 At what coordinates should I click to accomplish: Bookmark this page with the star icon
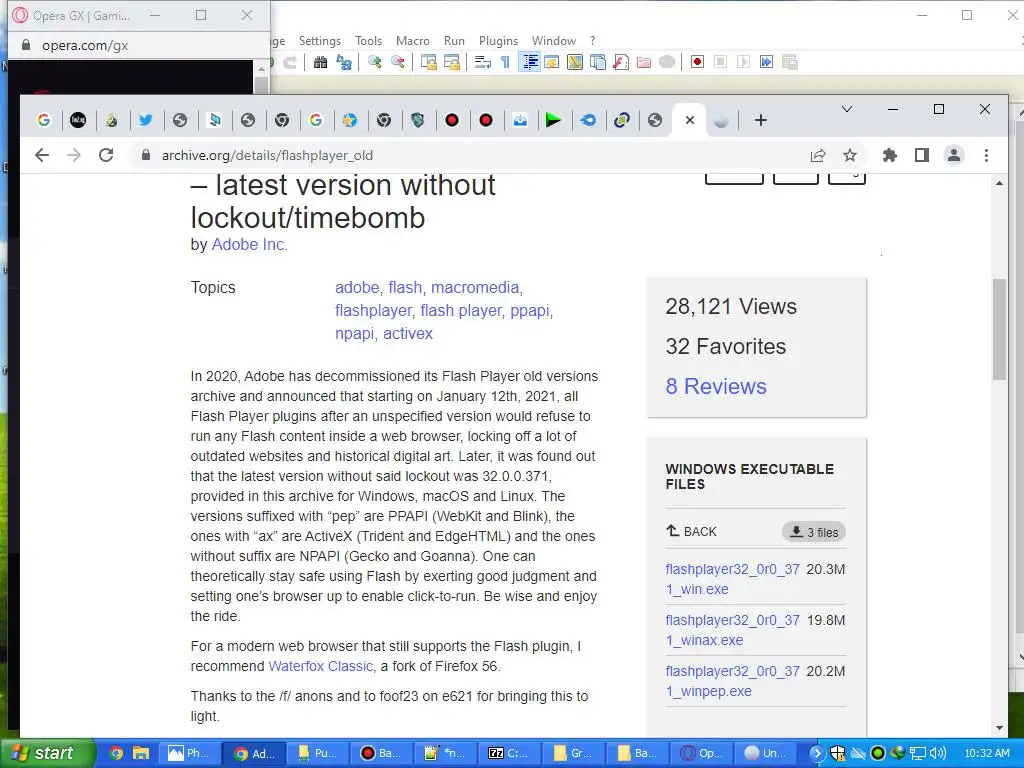tap(850, 155)
